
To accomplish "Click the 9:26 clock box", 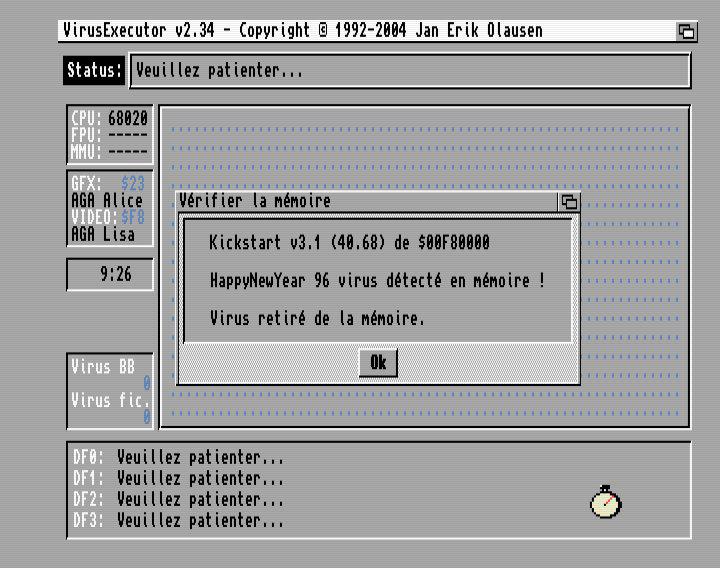I will [110, 274].
